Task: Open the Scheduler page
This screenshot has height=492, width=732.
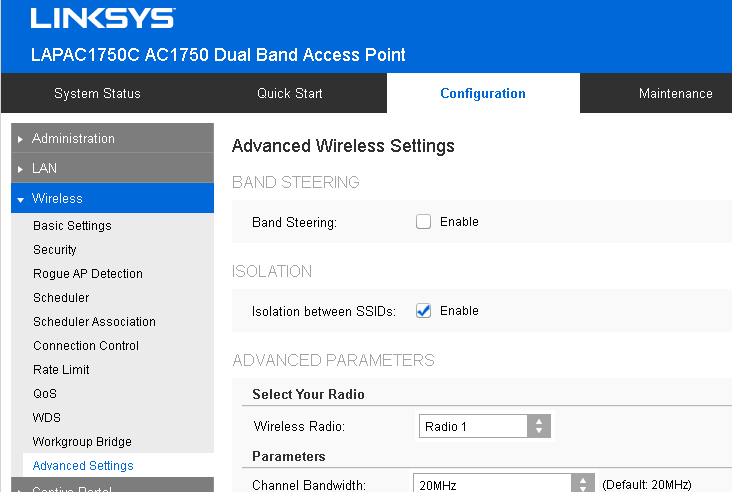Action: pos(61,298)
